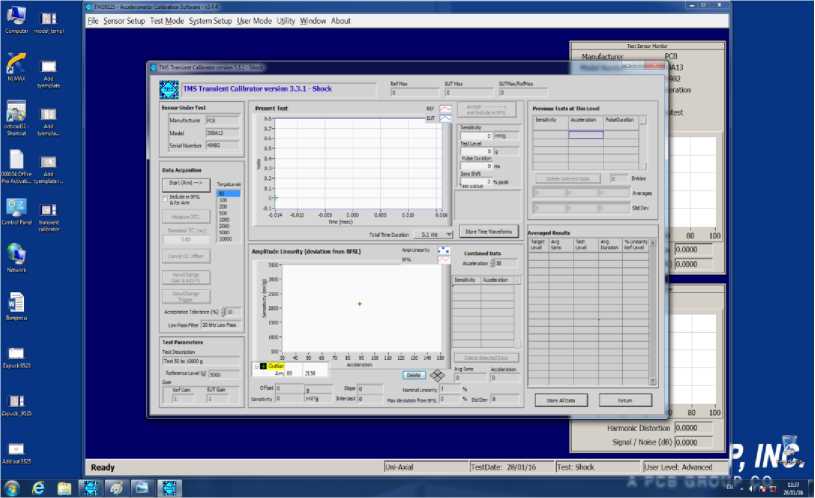Viewport: 815px width, 498px height.
Task: Select the 50 value in the target level list
Action: pyautogui.click(x=227, y=192)
